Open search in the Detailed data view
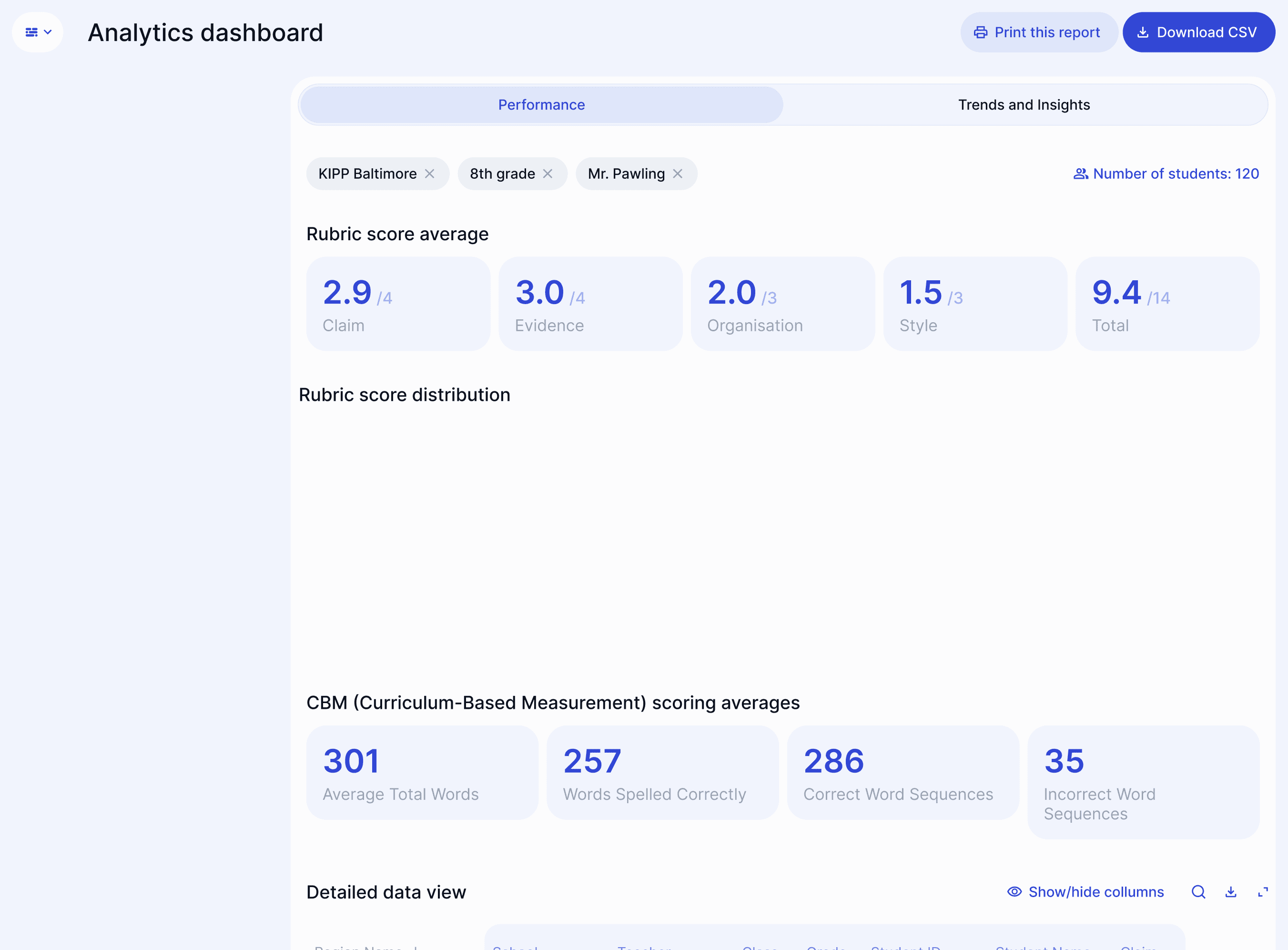Screen dimensions: 1288x950 click(x=1198, y=892)
